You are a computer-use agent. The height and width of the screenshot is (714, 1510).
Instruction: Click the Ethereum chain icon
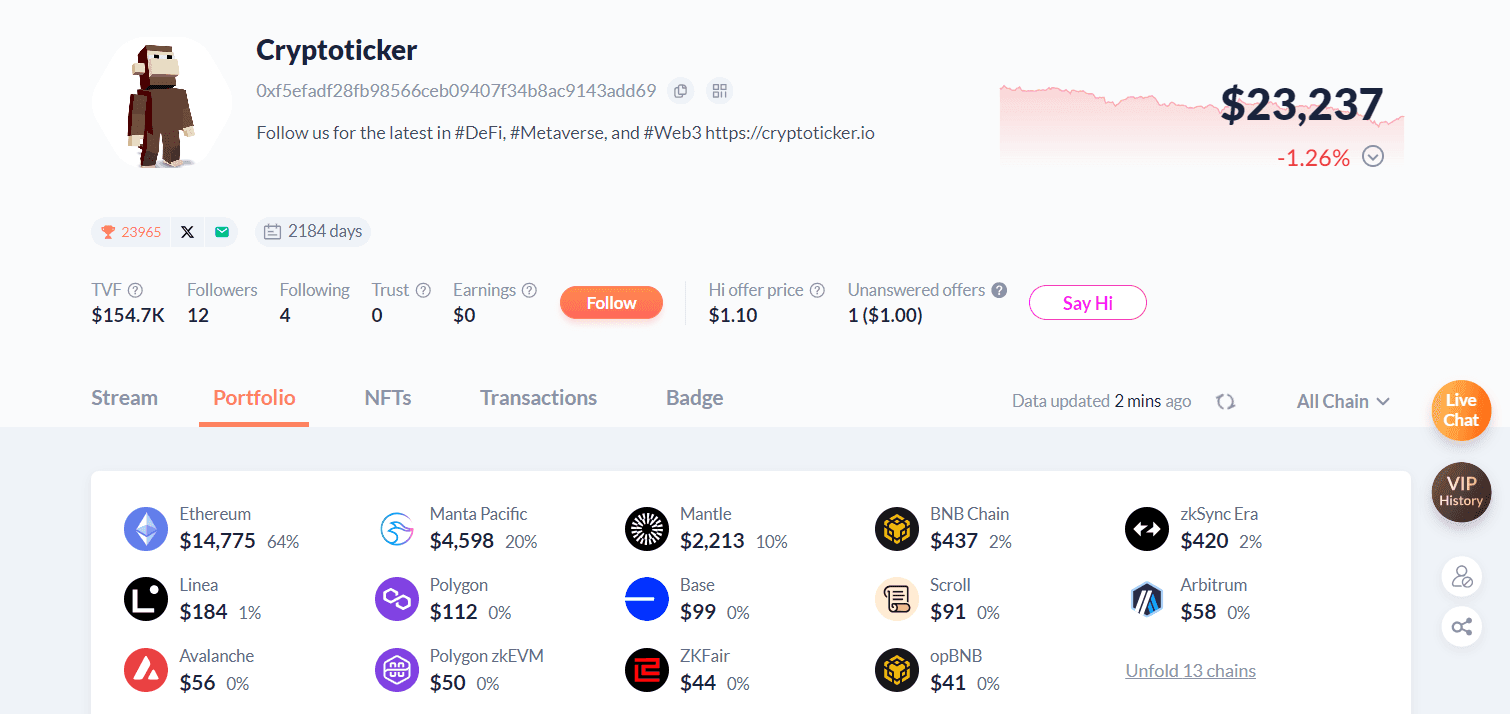[x=146, y=529]
